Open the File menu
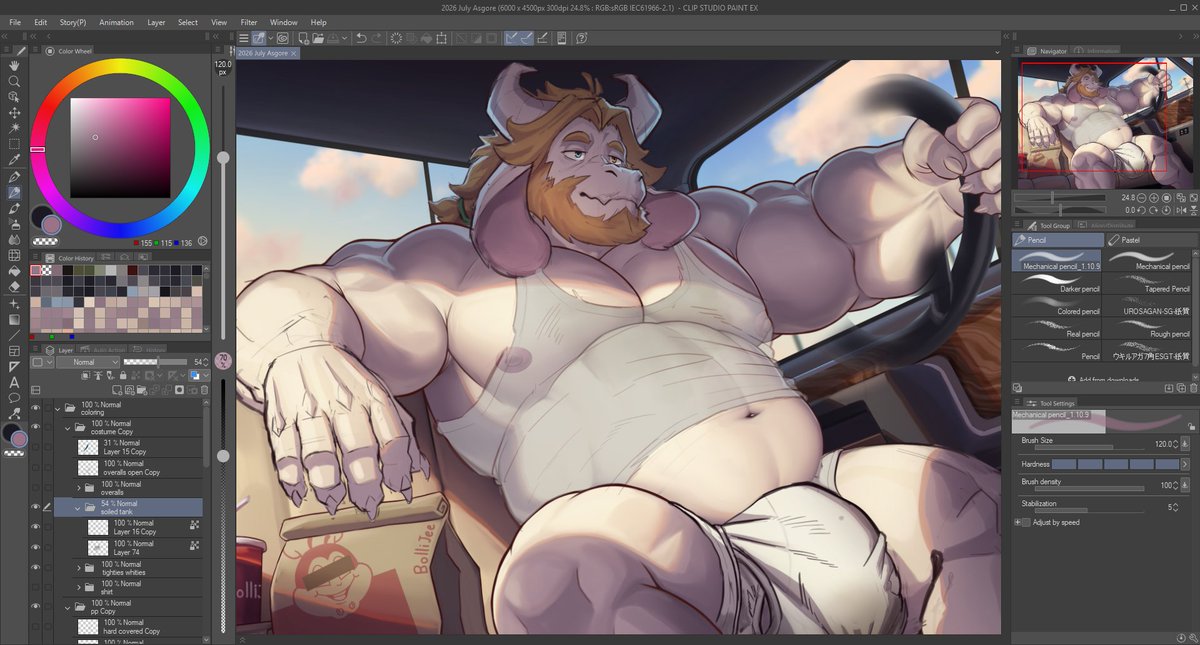Screen dimensions: 1200x645 click(15, 22)
